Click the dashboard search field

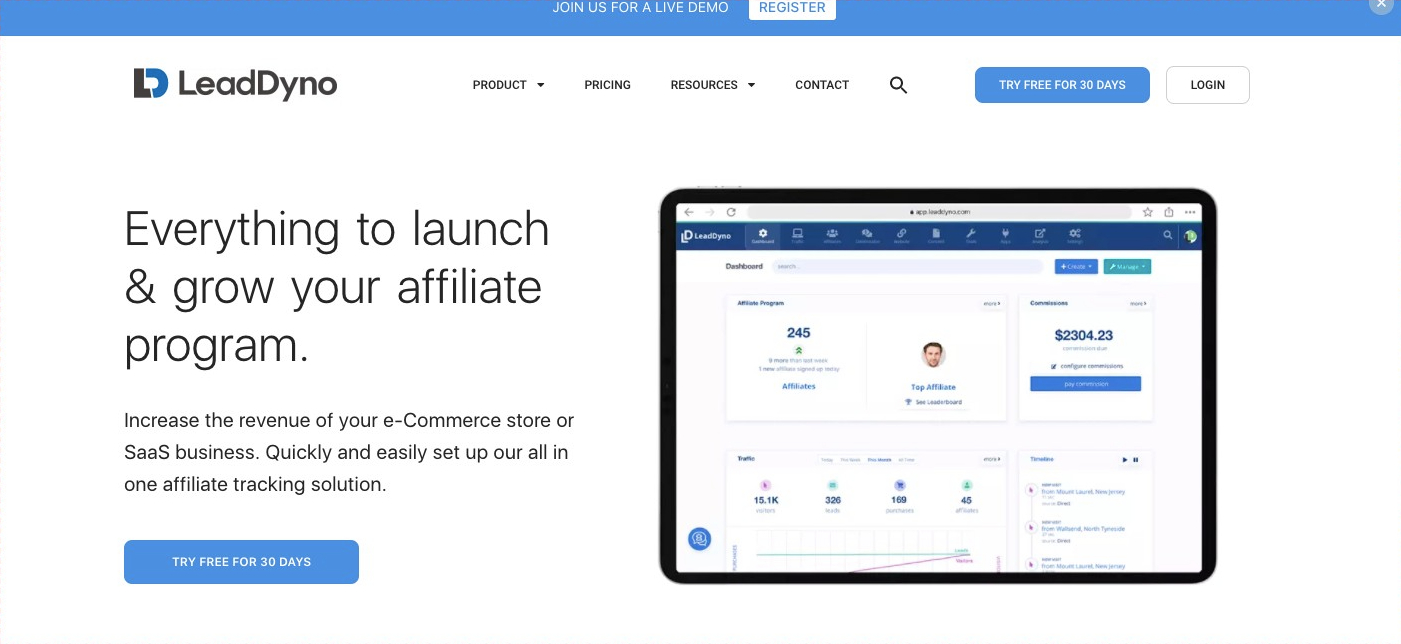click(x=907, y=267)
